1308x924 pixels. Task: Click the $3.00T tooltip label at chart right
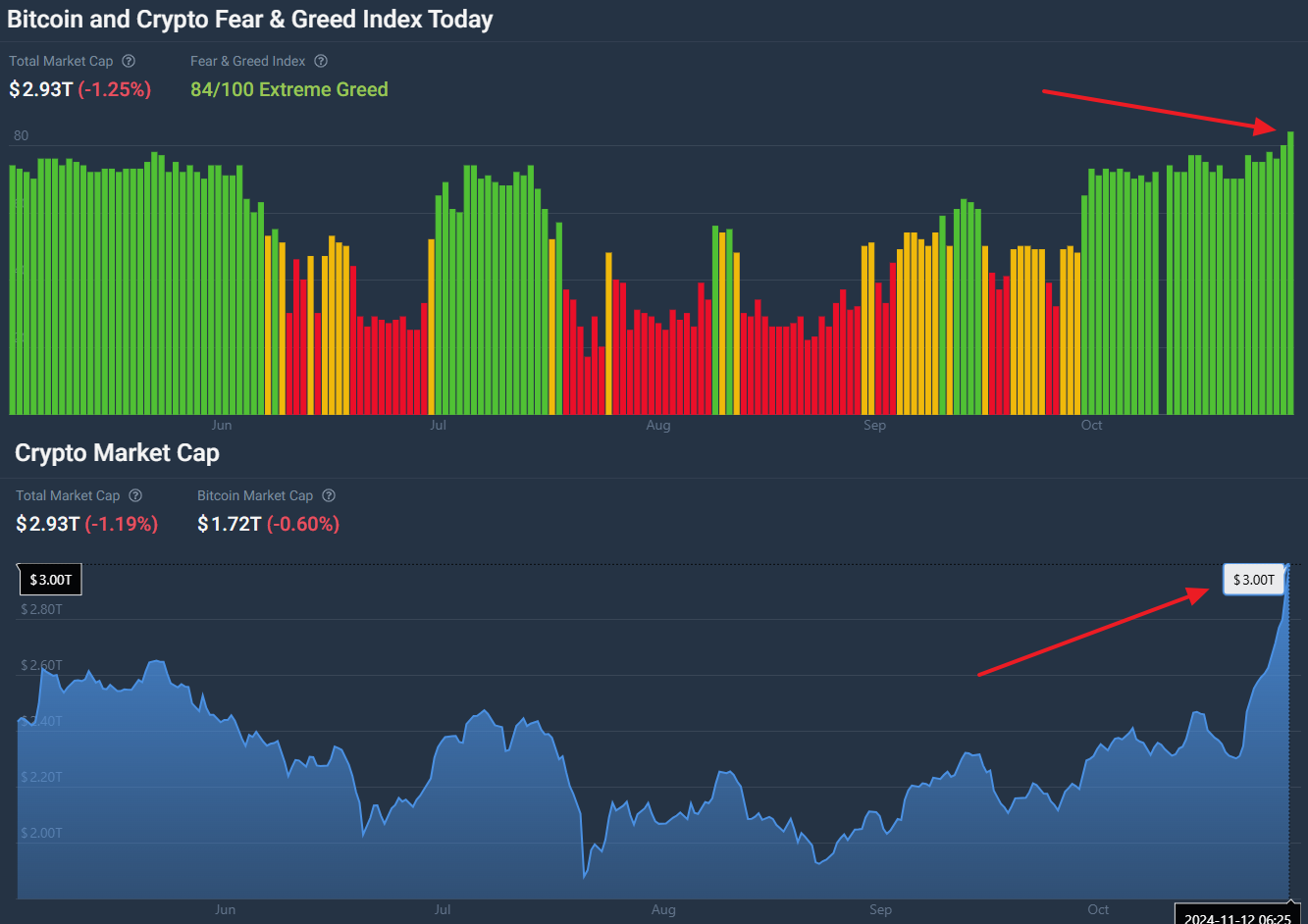pos(1254,580)
